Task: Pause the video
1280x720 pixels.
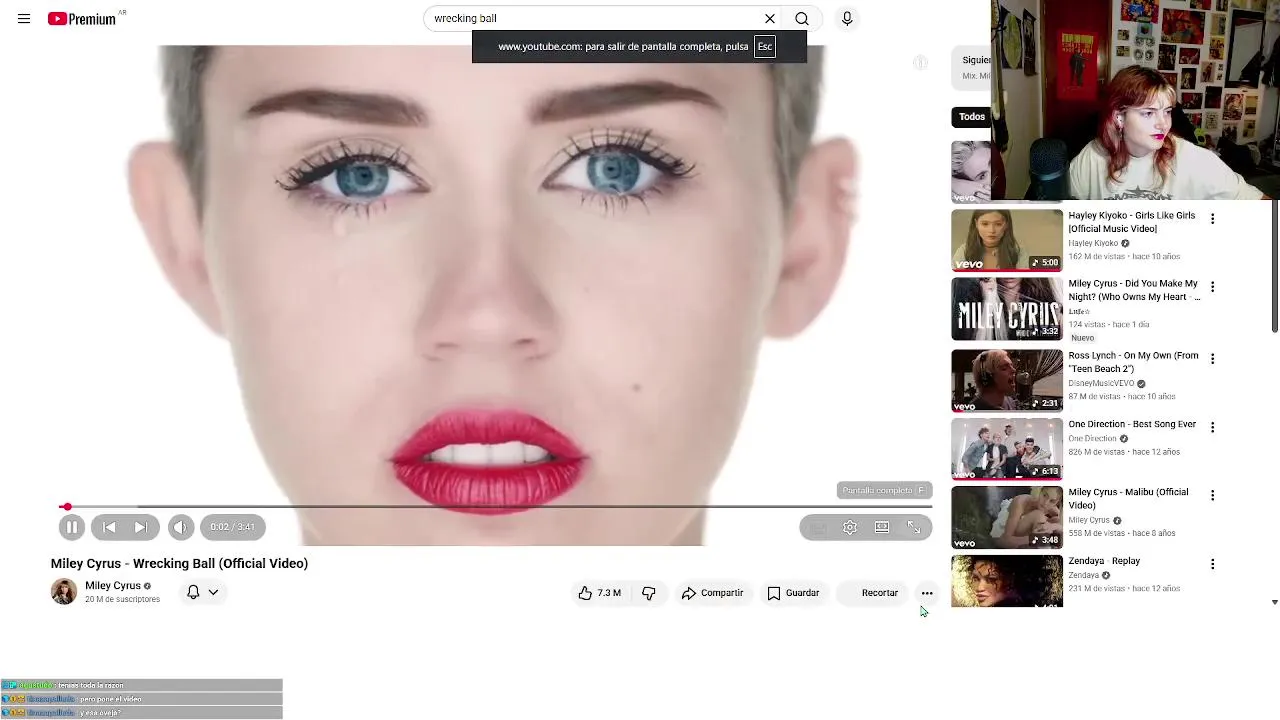Action: [71, 527]
